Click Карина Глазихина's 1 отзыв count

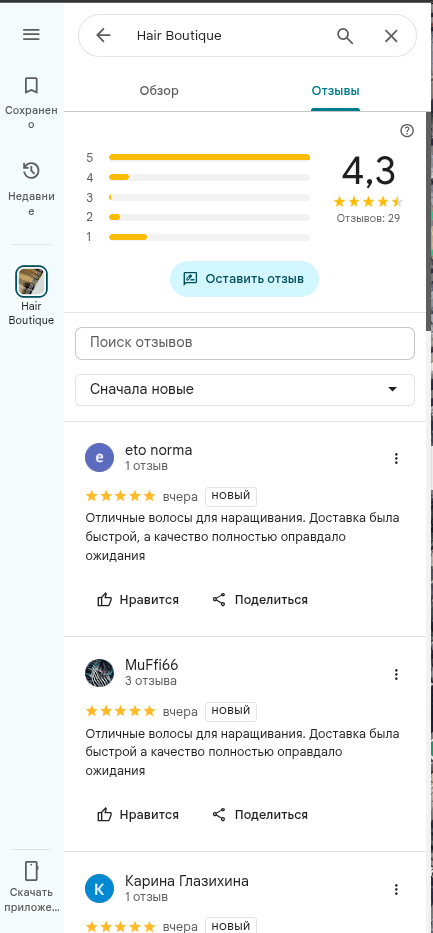pos(146,896)
